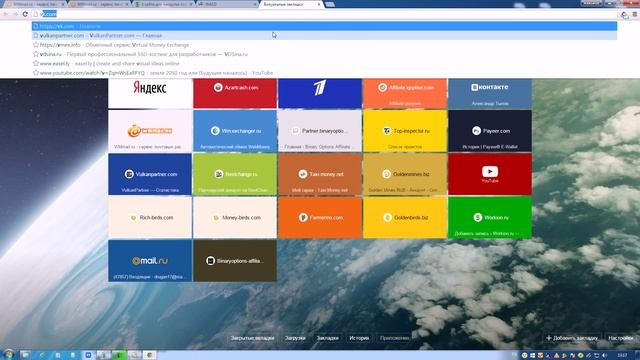This screenshot has width=640, height=360.
Task: Select the highlighted vk.com suggestion
Action: click(x=324, y=26)
